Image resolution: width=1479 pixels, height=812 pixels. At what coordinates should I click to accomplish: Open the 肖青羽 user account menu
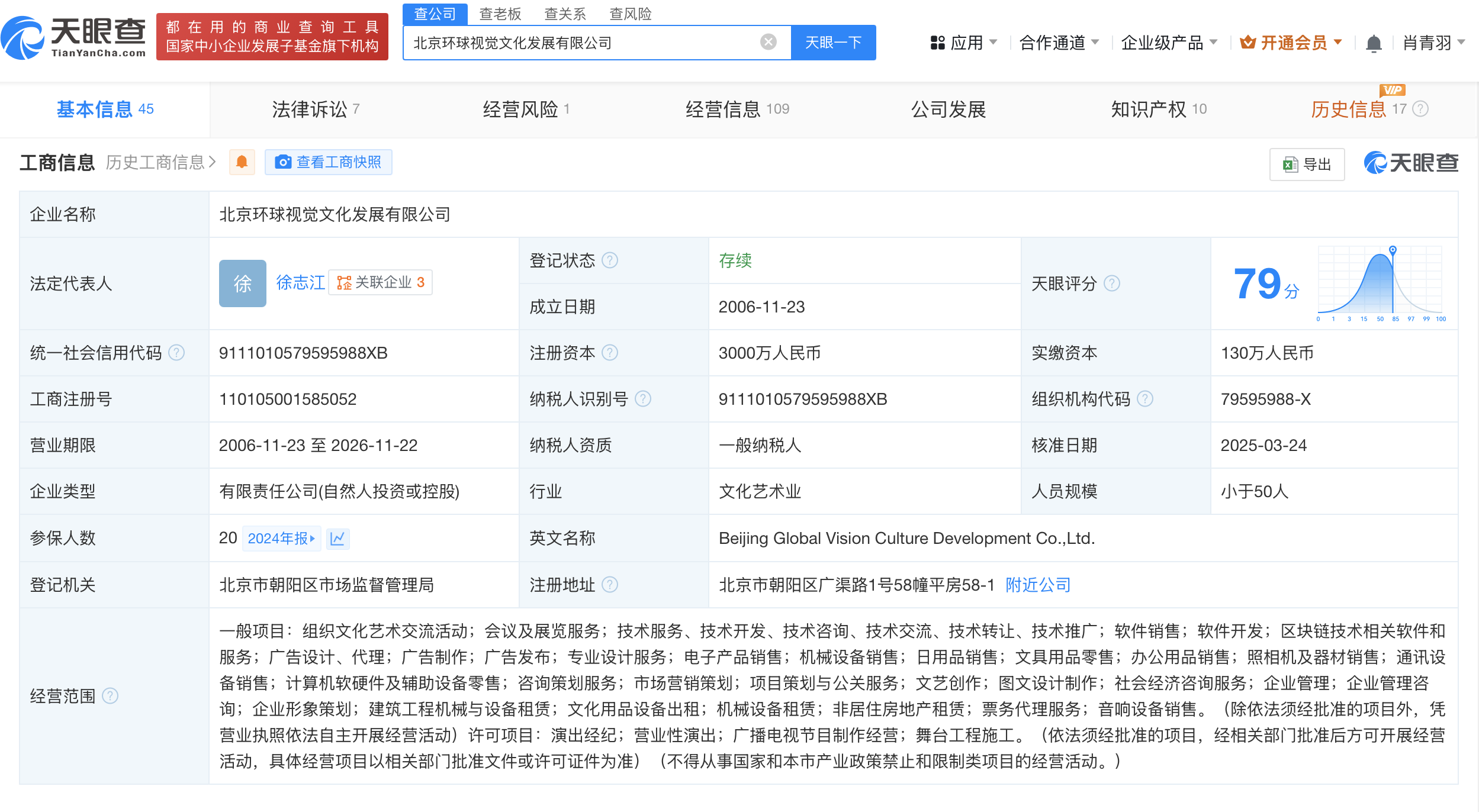1433,43
